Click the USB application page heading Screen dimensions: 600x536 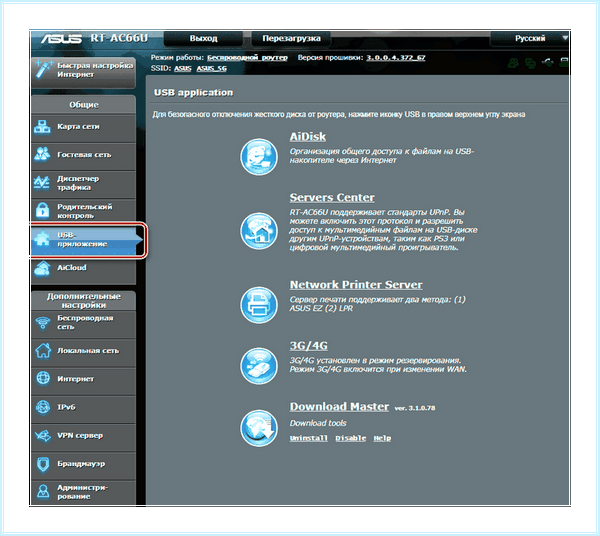(x=193, y=93)
